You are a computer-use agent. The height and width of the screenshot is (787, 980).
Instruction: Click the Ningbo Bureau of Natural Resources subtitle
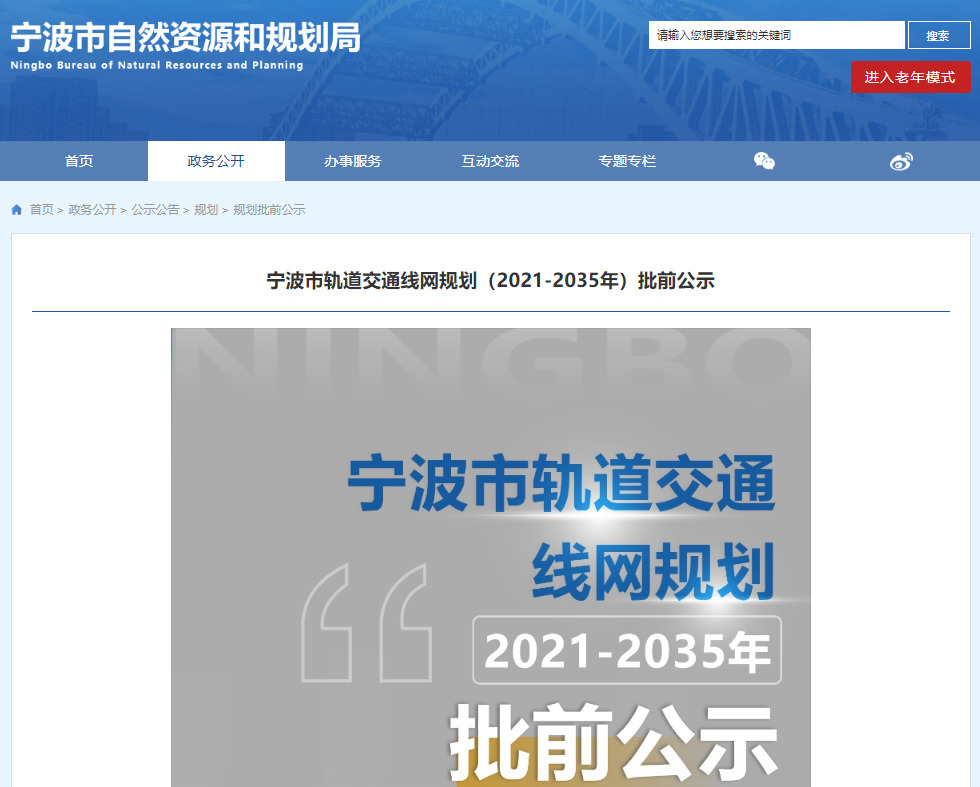coord(157,65)
